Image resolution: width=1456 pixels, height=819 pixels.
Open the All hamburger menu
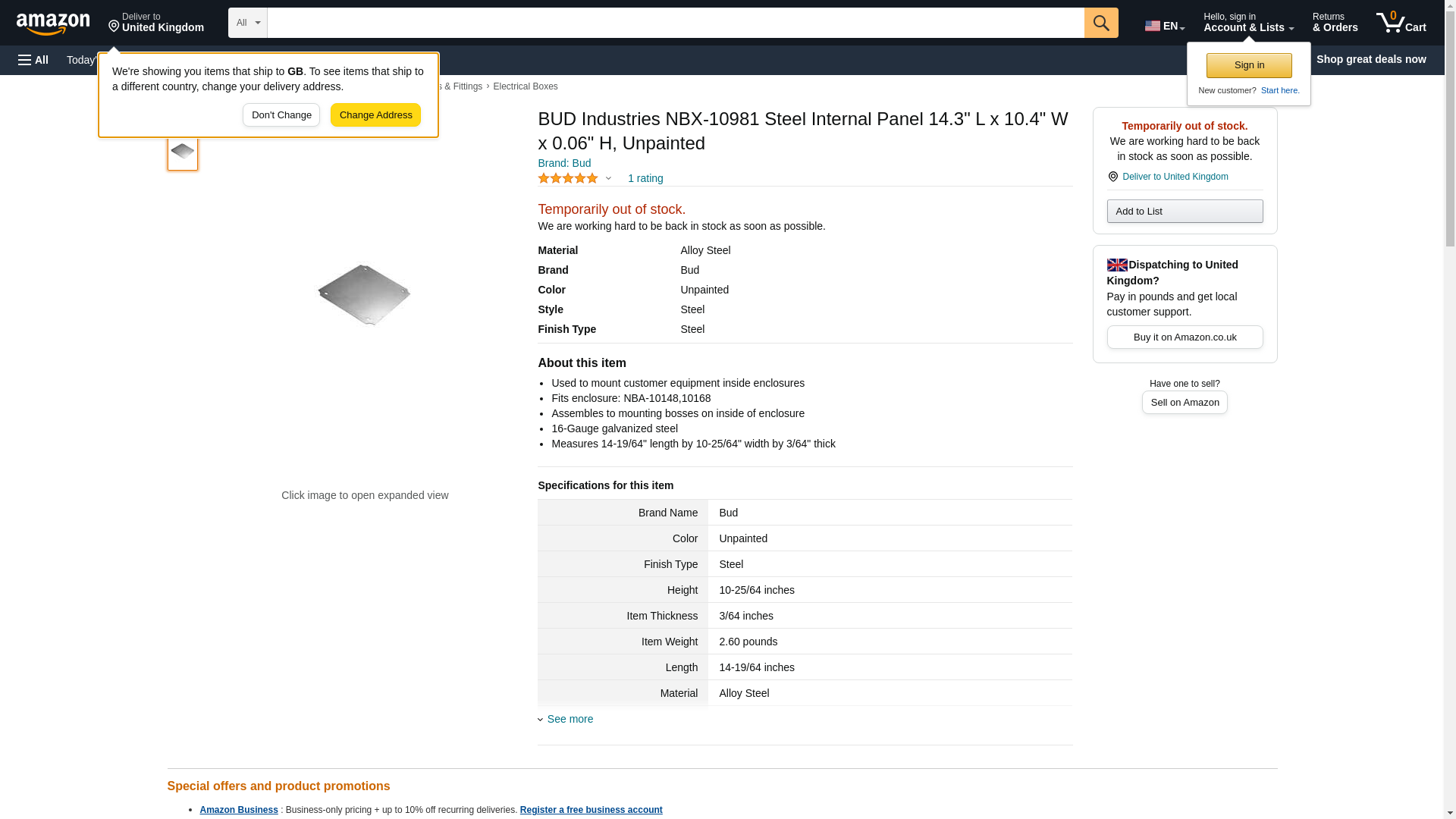[x=33, y=60]
